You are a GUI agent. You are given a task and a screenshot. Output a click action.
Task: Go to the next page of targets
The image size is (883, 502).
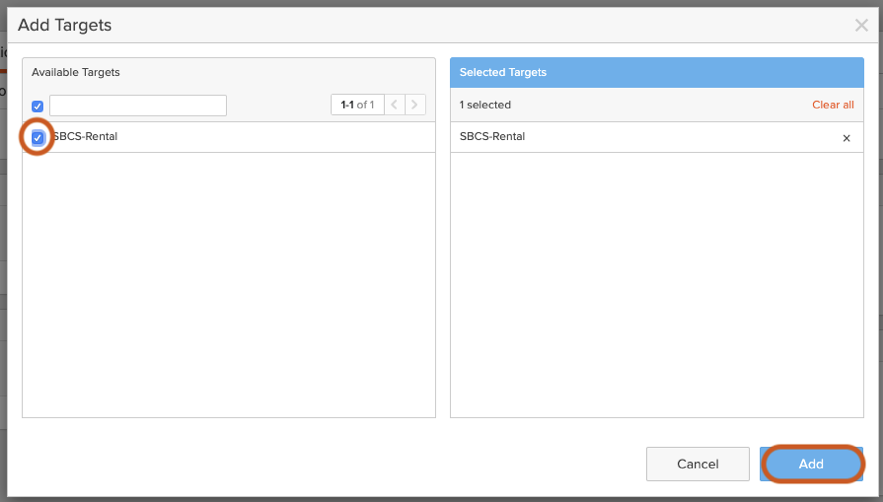[x=415, y=105]
